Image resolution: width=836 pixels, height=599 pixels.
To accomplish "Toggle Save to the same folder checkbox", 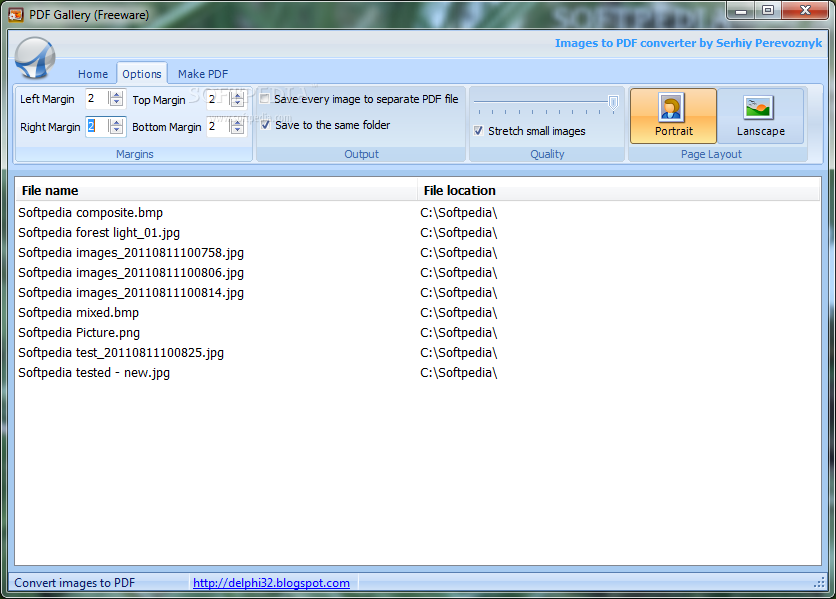I will click(266, 125).
